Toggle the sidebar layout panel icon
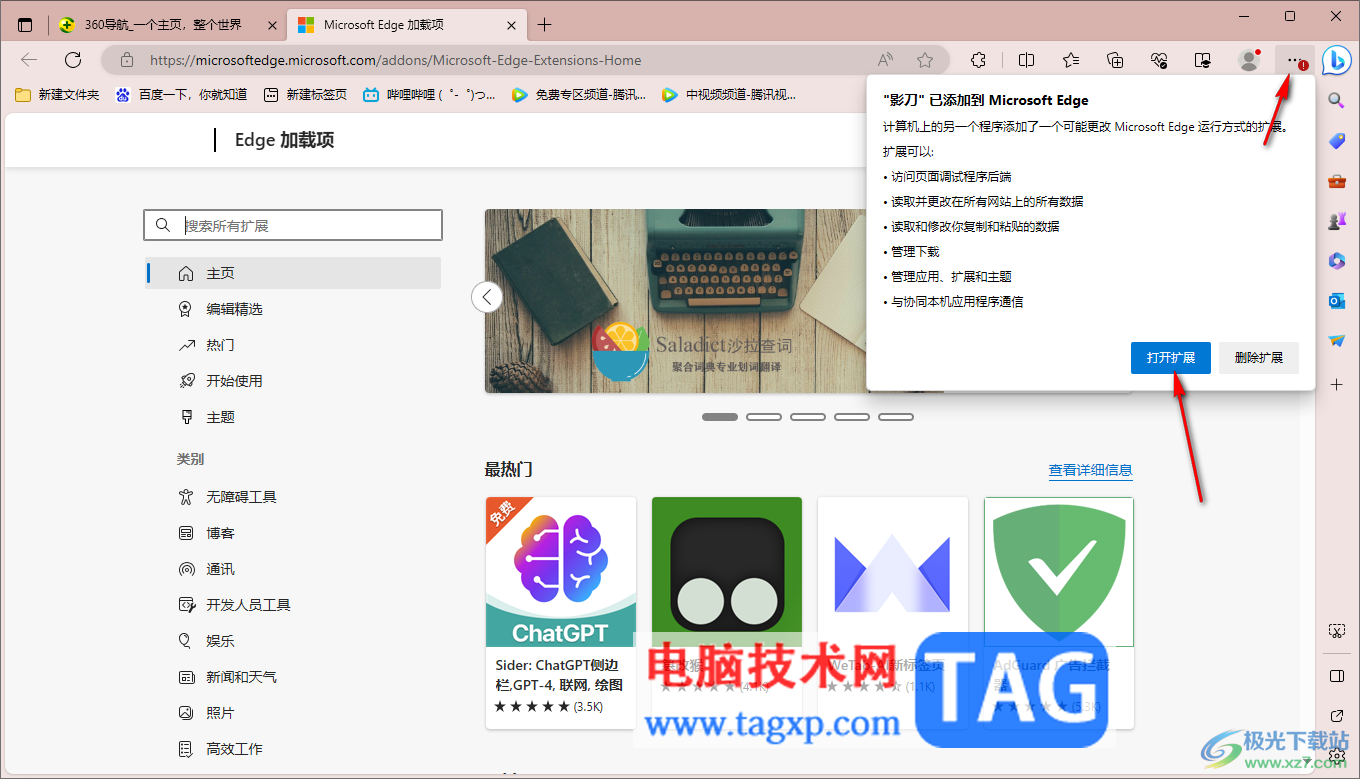The width and height of the screenshot is (1360, 779). click(1337, 676)
